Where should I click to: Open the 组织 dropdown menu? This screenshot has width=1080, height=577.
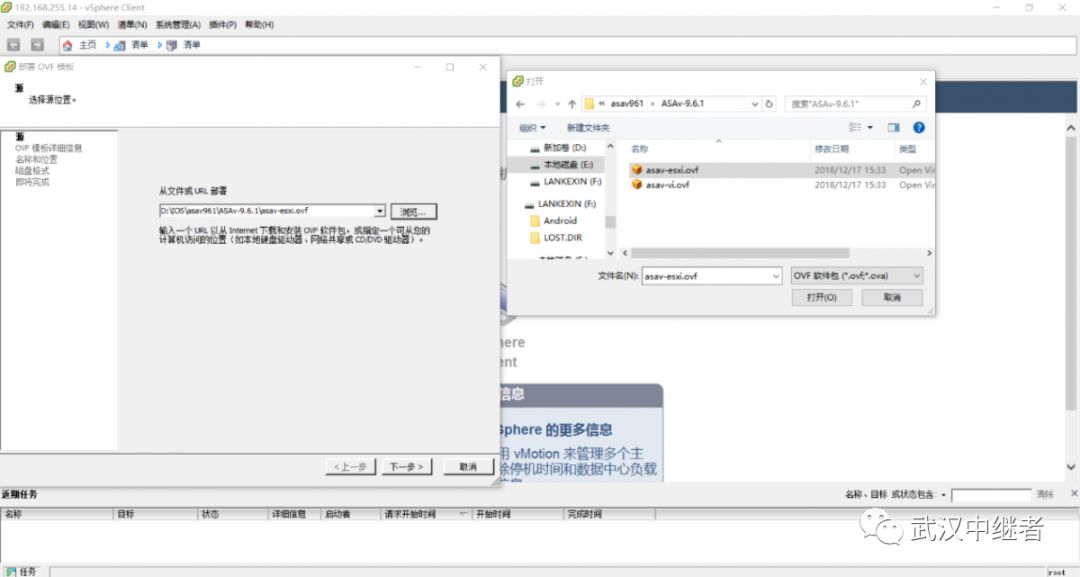532,128
